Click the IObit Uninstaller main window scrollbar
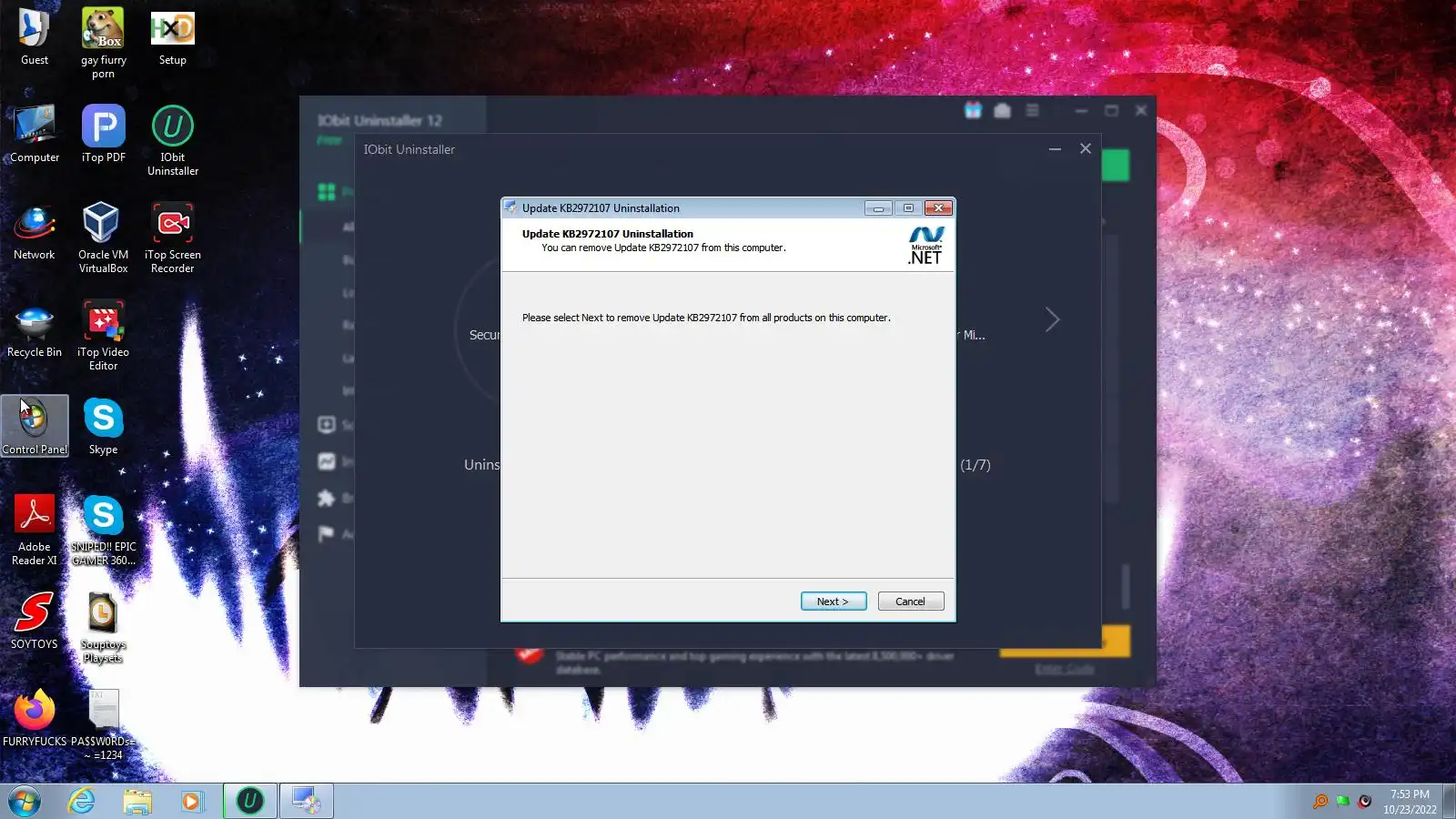The width and height of the screenshot is (1456, 819). pyautogui.click(x=1126, y=586)
